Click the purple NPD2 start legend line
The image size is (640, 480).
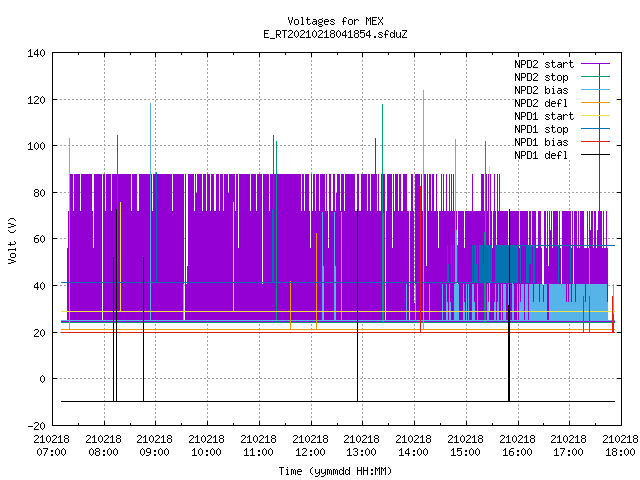[596, 64]
